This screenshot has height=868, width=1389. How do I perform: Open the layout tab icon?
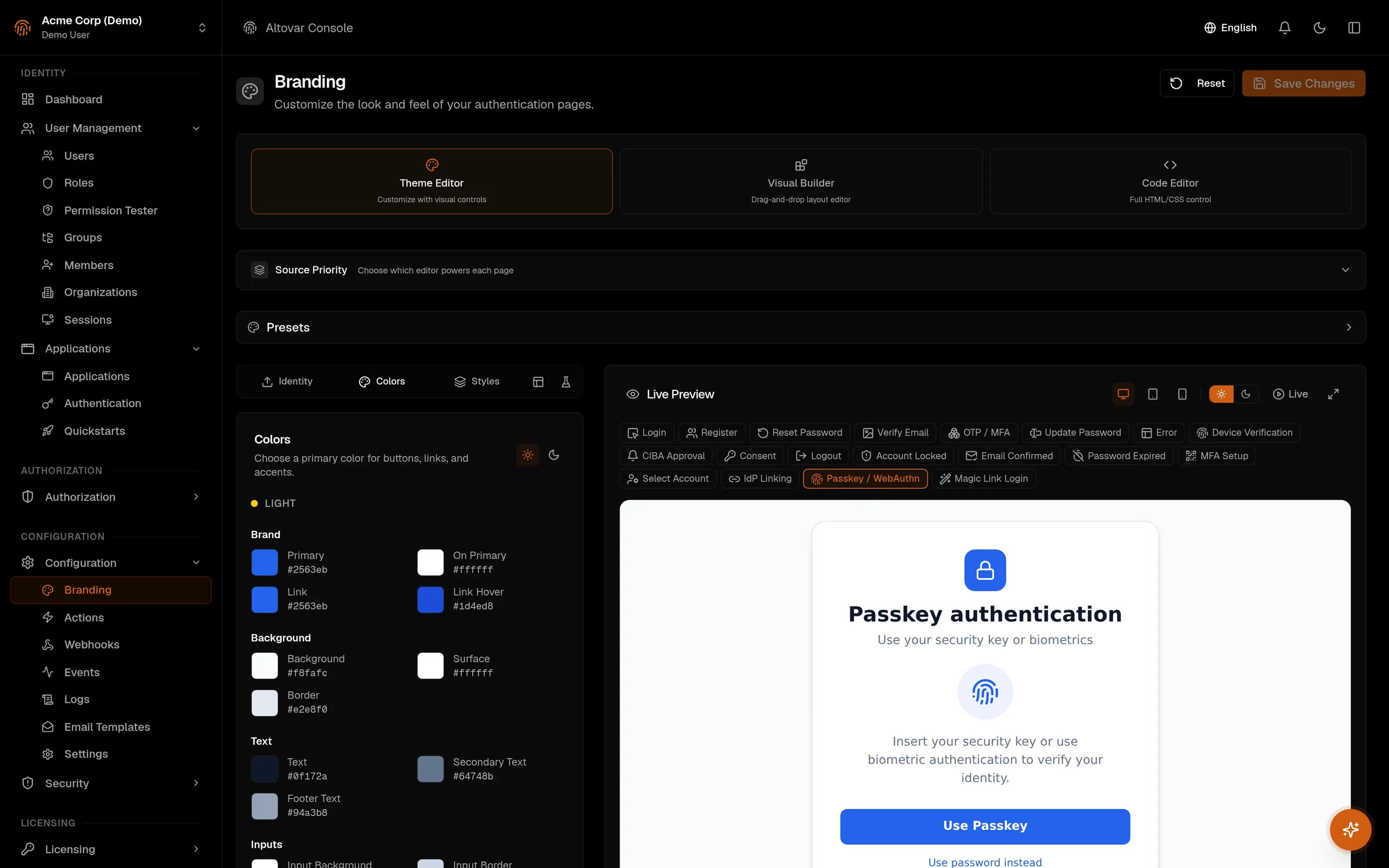tap(538, 382)
